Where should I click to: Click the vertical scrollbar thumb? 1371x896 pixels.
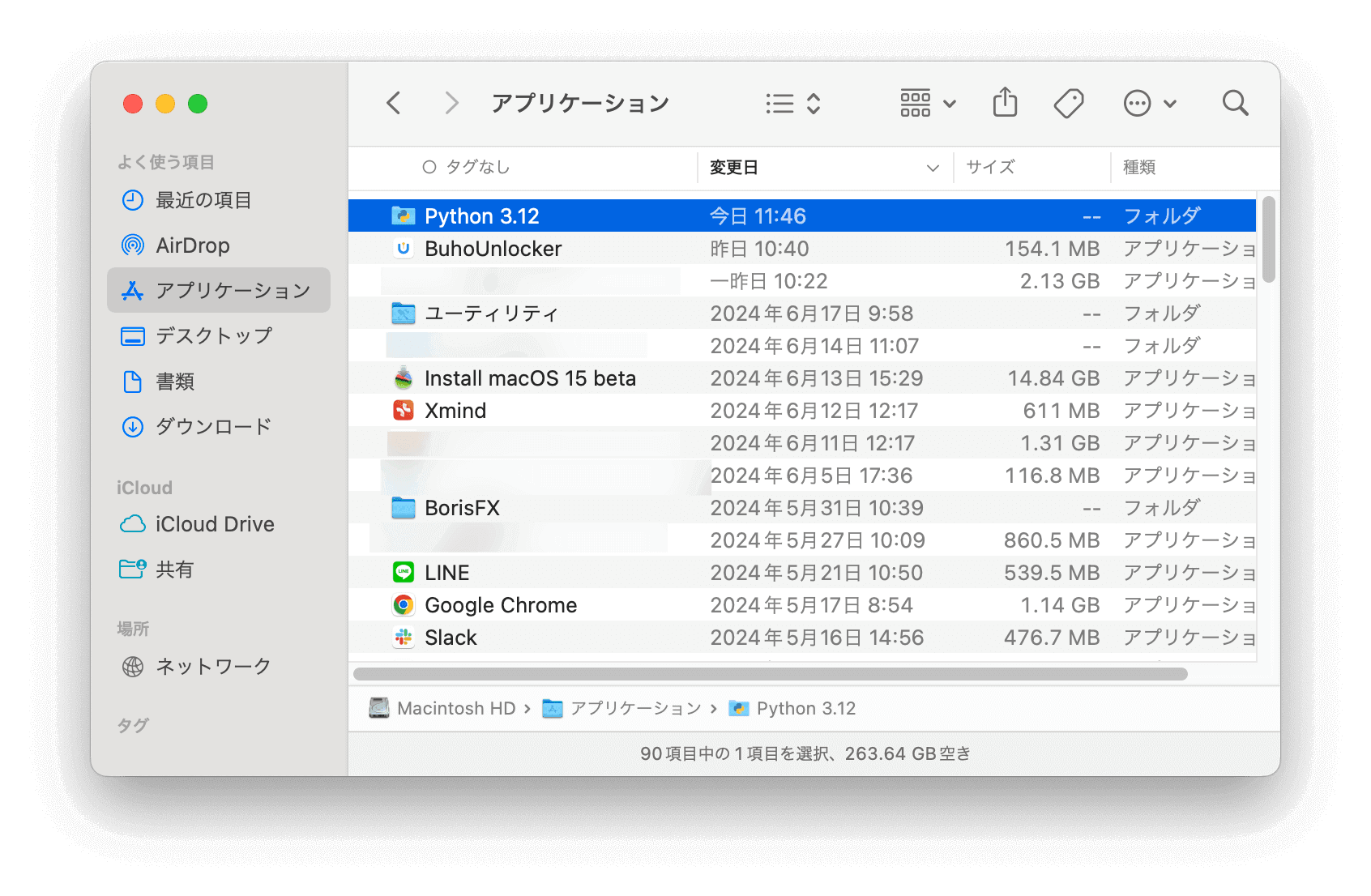click(x=1269, y=240)
